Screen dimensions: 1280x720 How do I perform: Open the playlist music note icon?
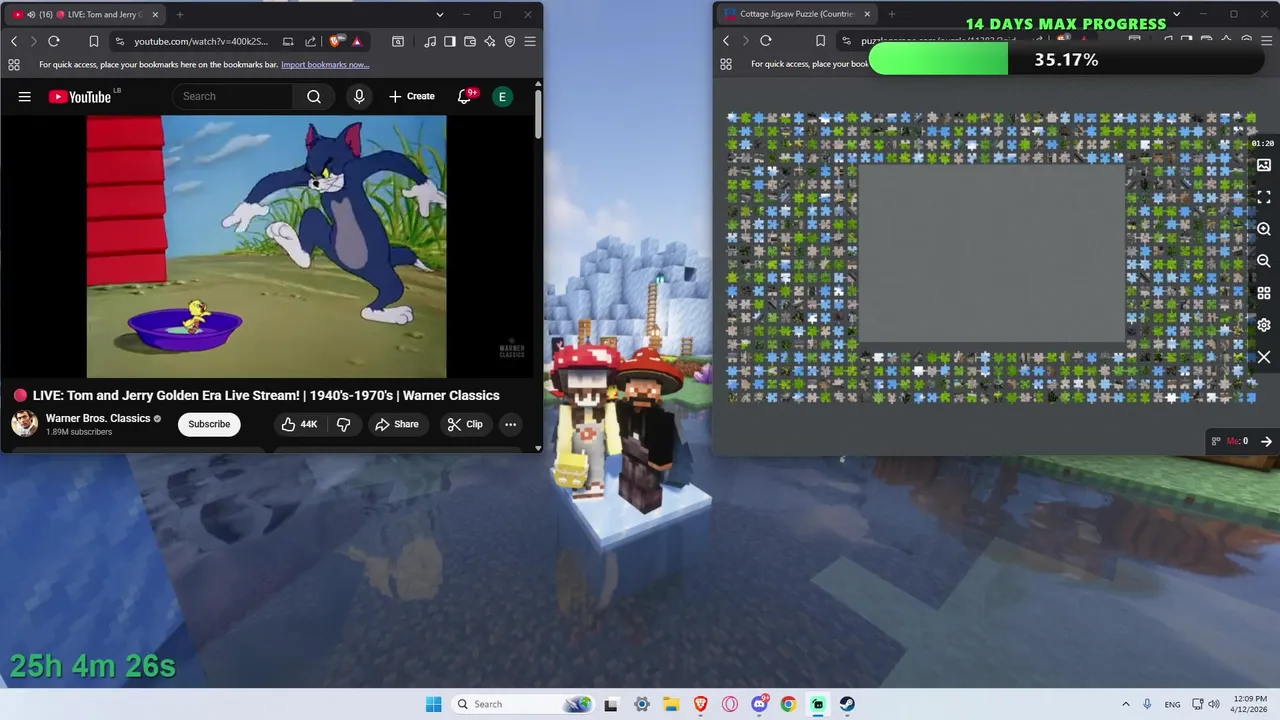(x=430, y=41)
